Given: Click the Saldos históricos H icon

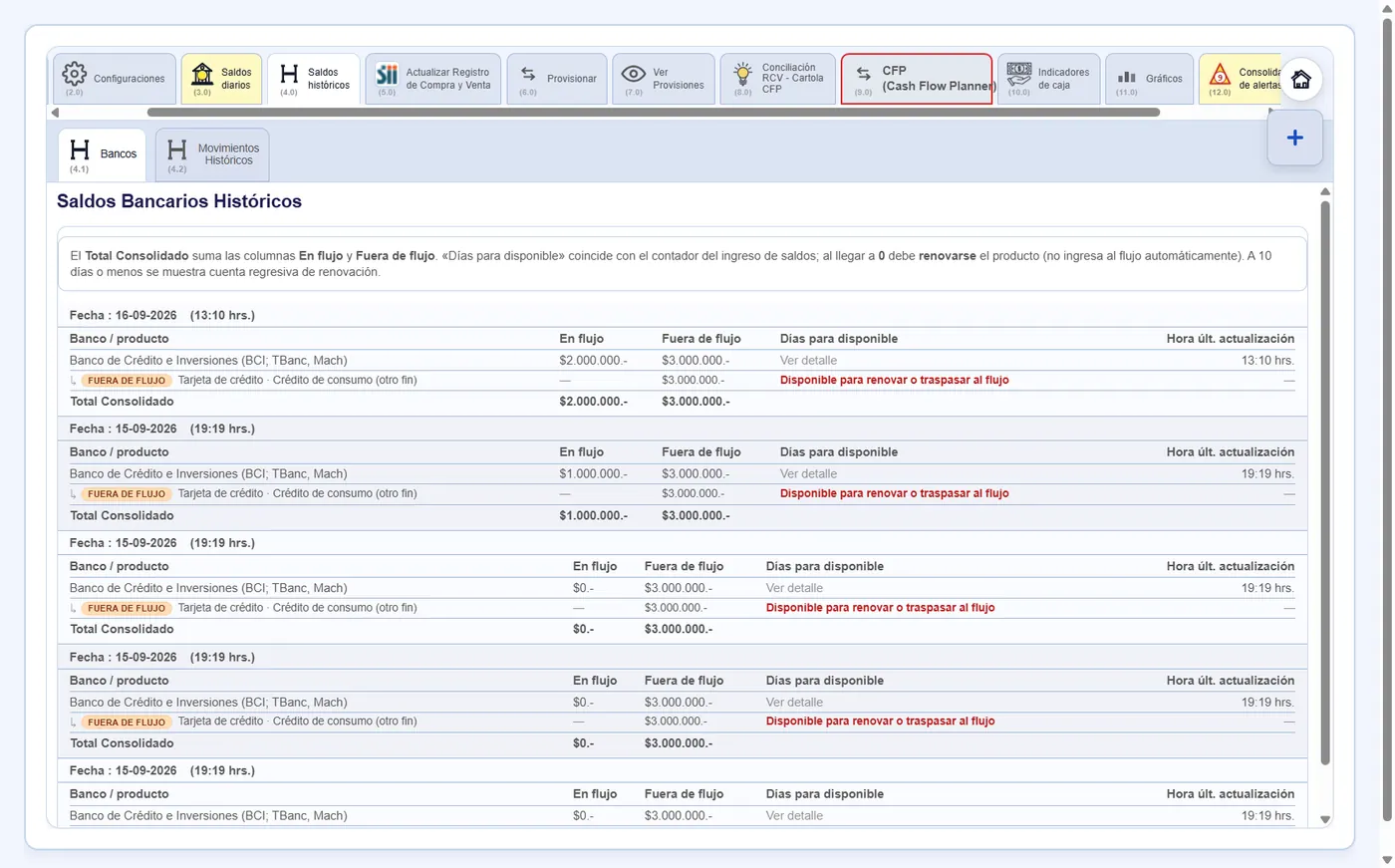Looking at the screenshot, I should point(289,74).
